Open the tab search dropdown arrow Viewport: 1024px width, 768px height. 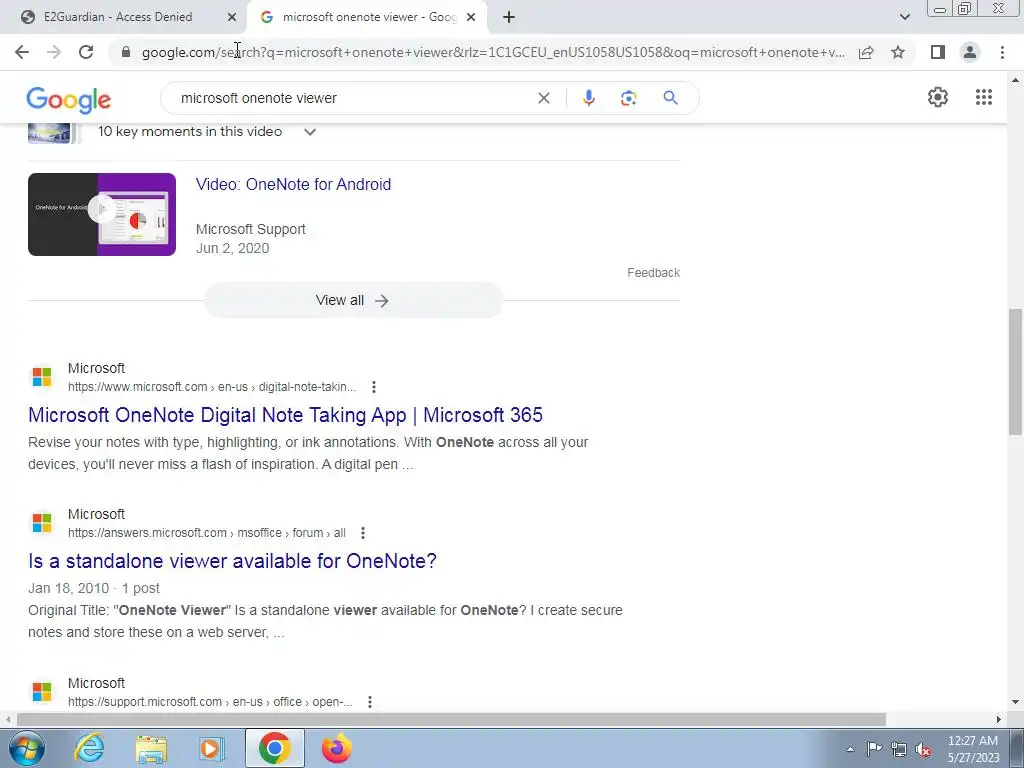tap(904, 17)
